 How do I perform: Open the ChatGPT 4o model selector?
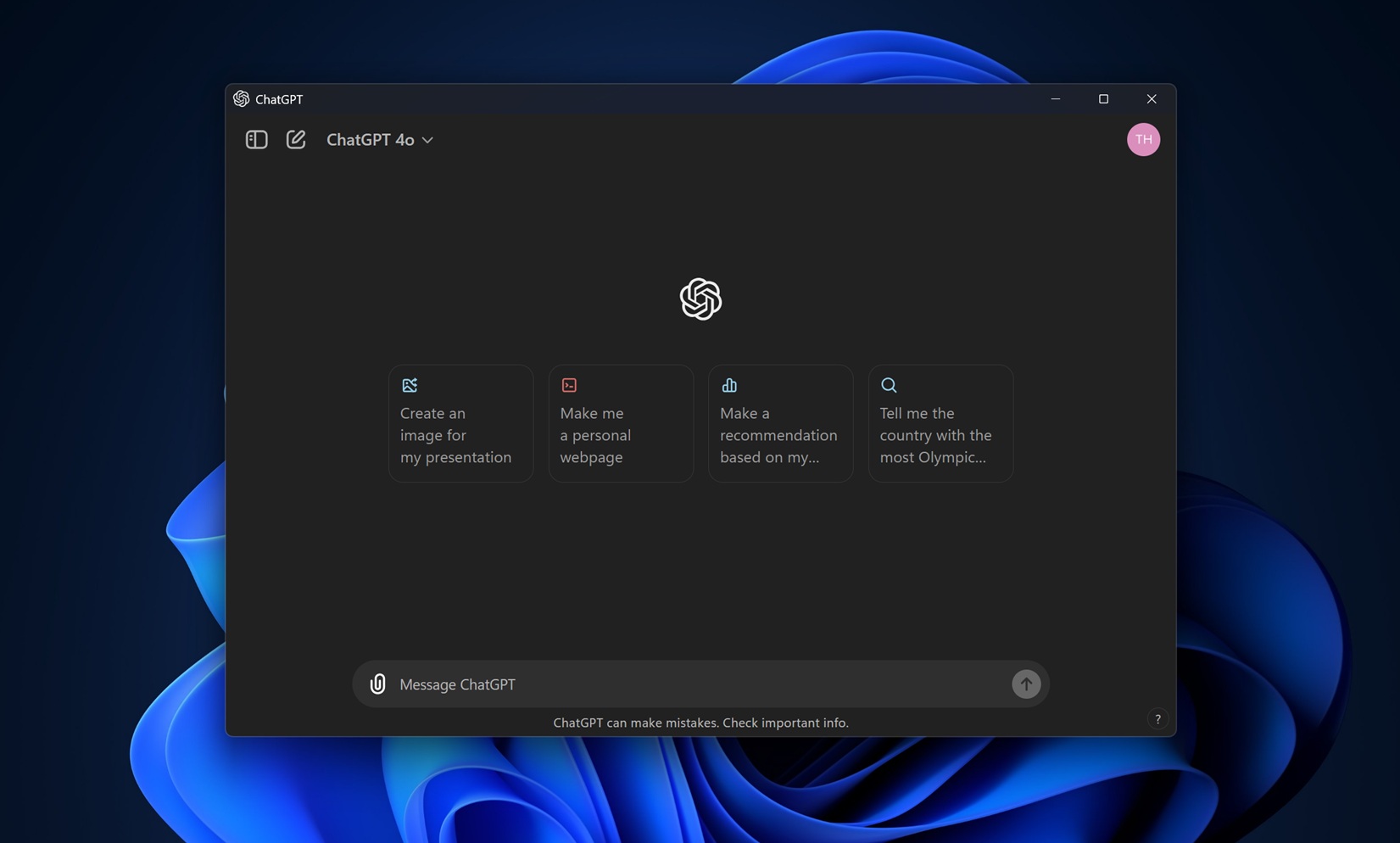point(370,139)
